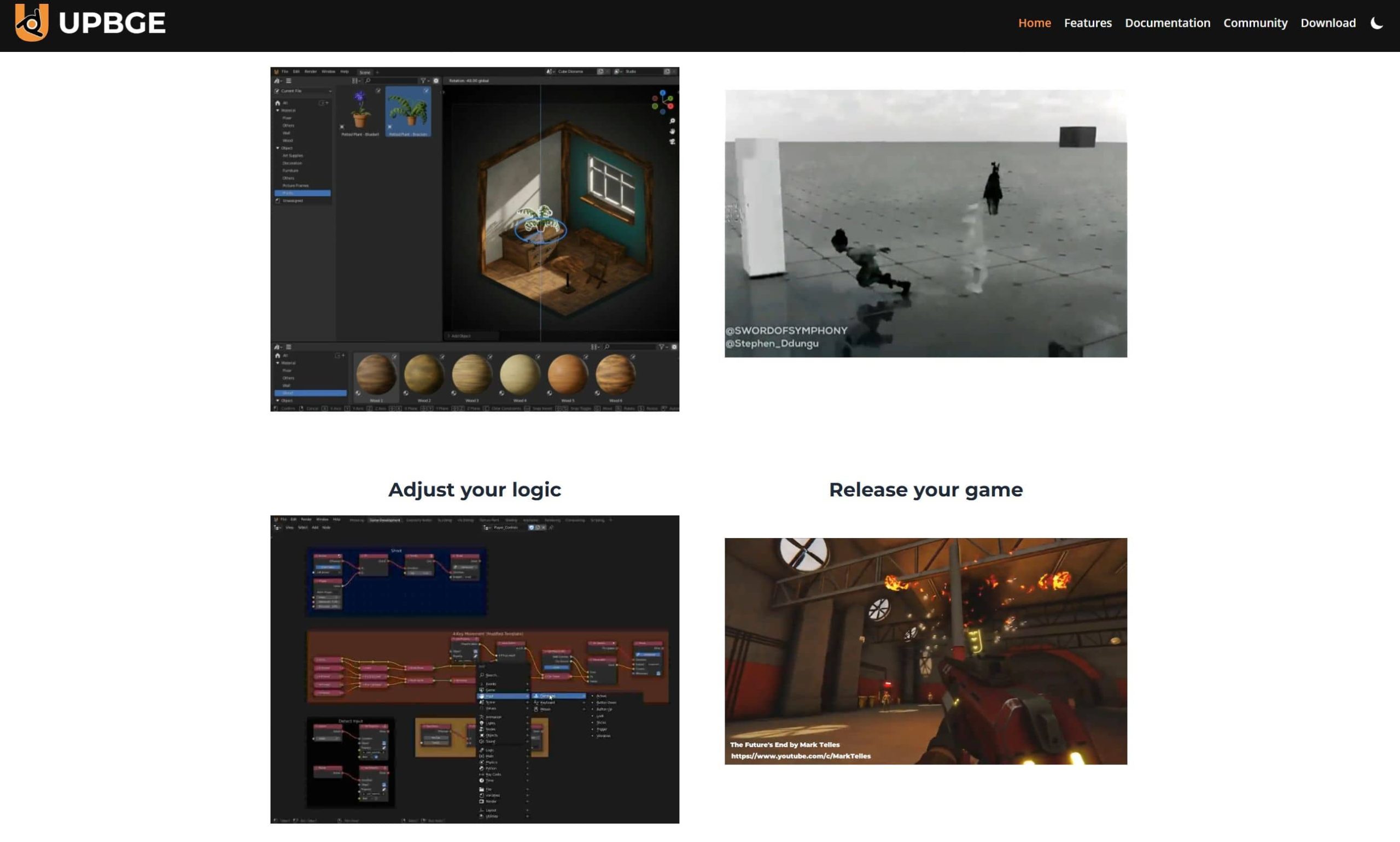Click the hand pan-view icon in viewport
Viewport: 1400px width, 842px height.
point(672,131)
